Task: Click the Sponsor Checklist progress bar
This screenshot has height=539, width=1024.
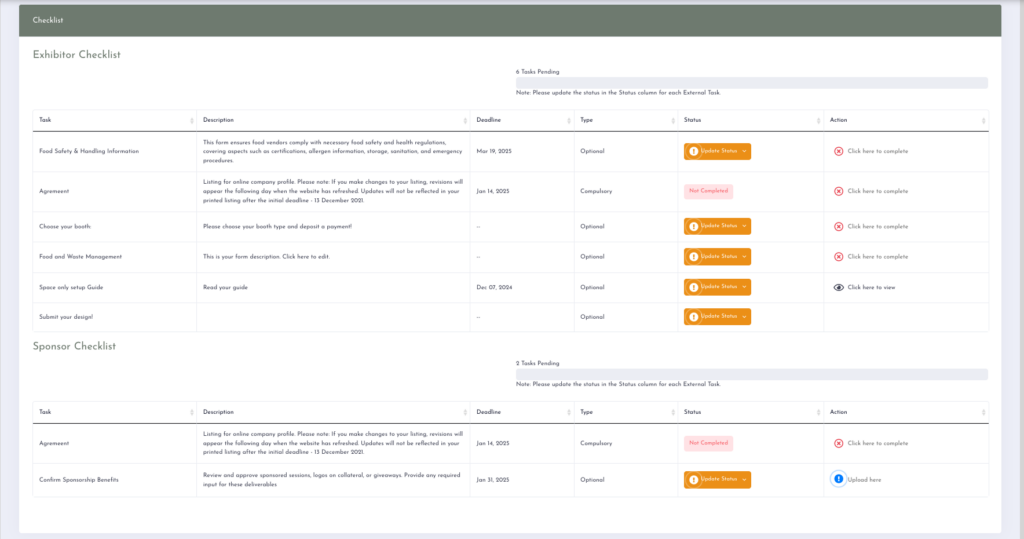Action: click(x=751, y=374)
